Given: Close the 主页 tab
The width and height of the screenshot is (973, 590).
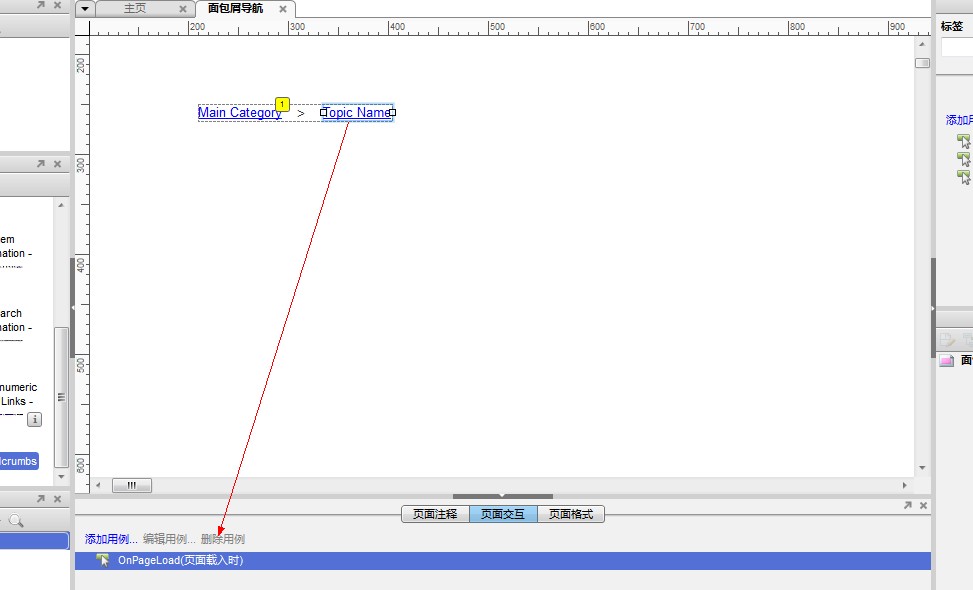Looking at the screenshot, I should [x=182, y=9].
